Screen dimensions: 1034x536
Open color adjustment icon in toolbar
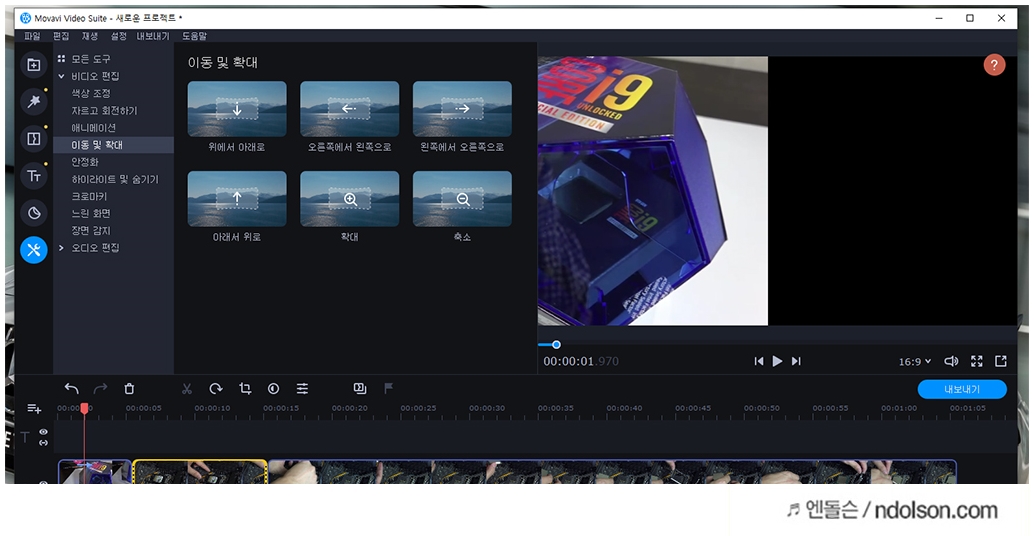point(274,389)
